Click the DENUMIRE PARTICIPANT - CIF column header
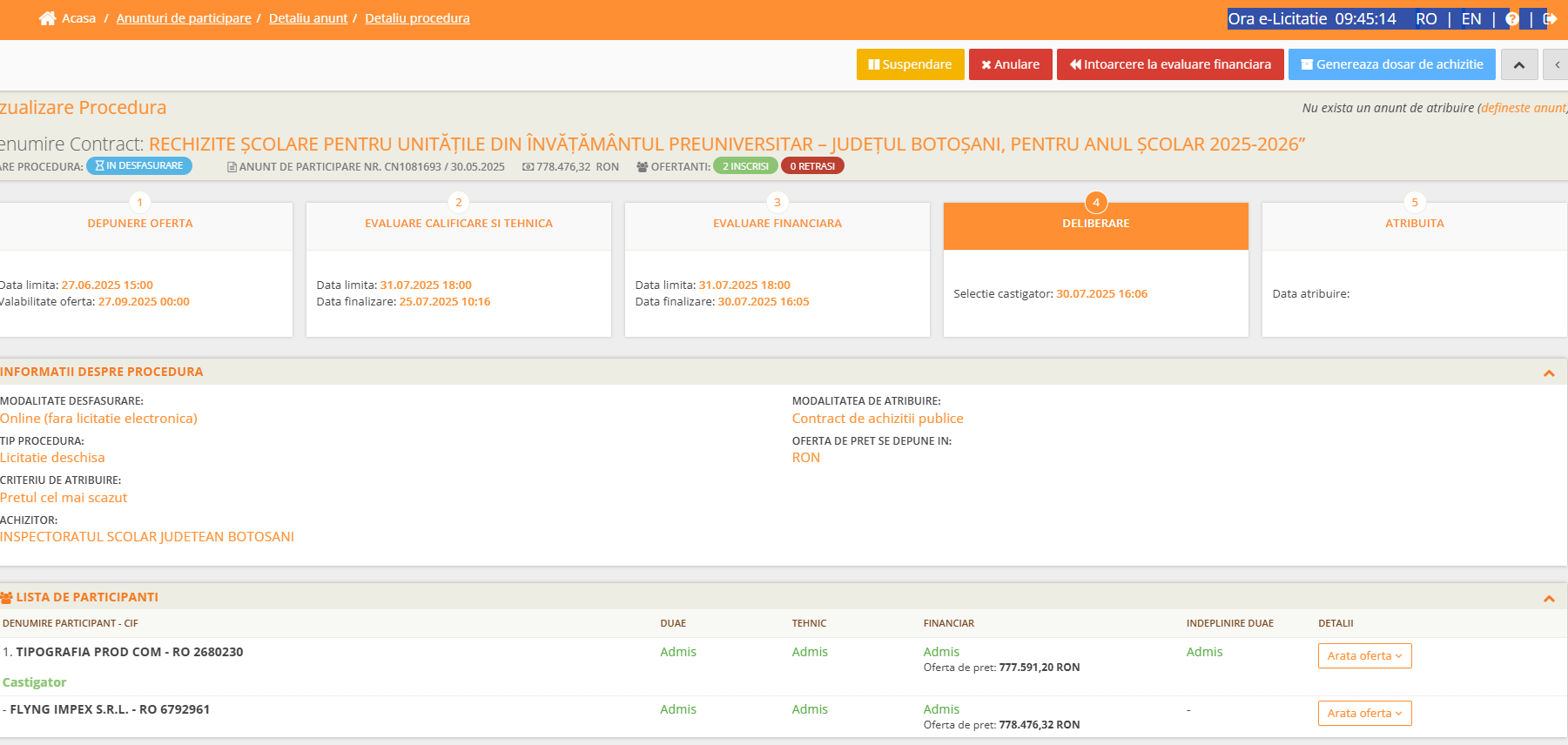 71,623
